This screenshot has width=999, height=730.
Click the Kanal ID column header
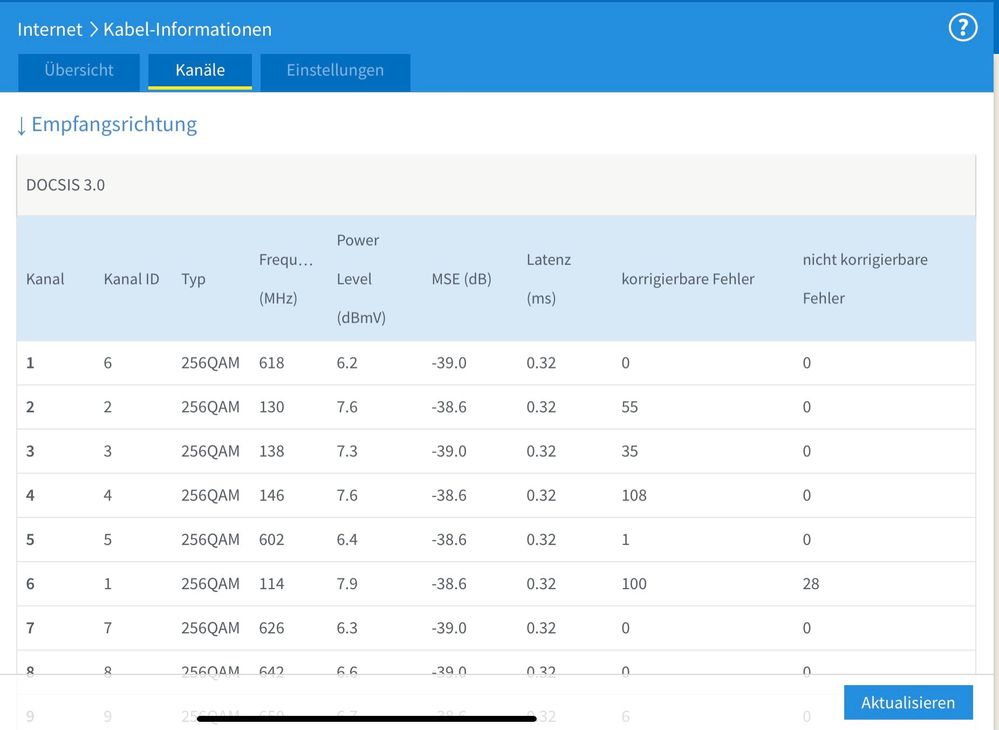[x=131, y=279]
